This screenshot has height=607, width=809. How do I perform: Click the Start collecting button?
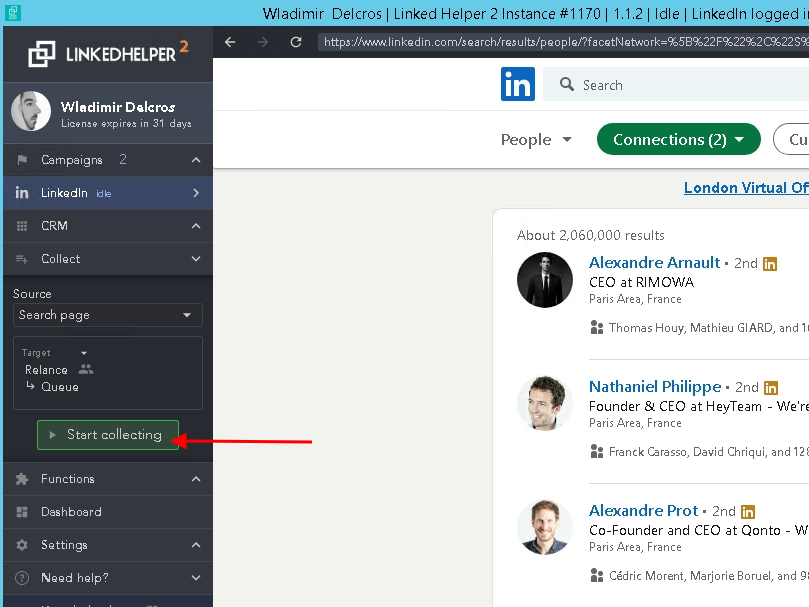point(108,435)
